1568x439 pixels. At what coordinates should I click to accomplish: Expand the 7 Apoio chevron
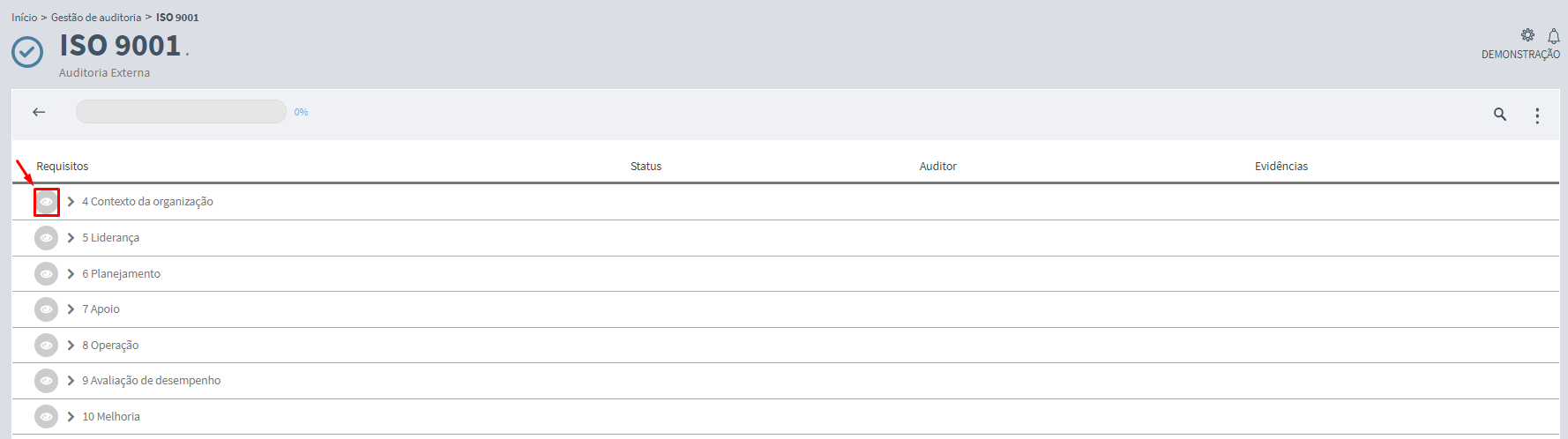[x=71, y=309]
